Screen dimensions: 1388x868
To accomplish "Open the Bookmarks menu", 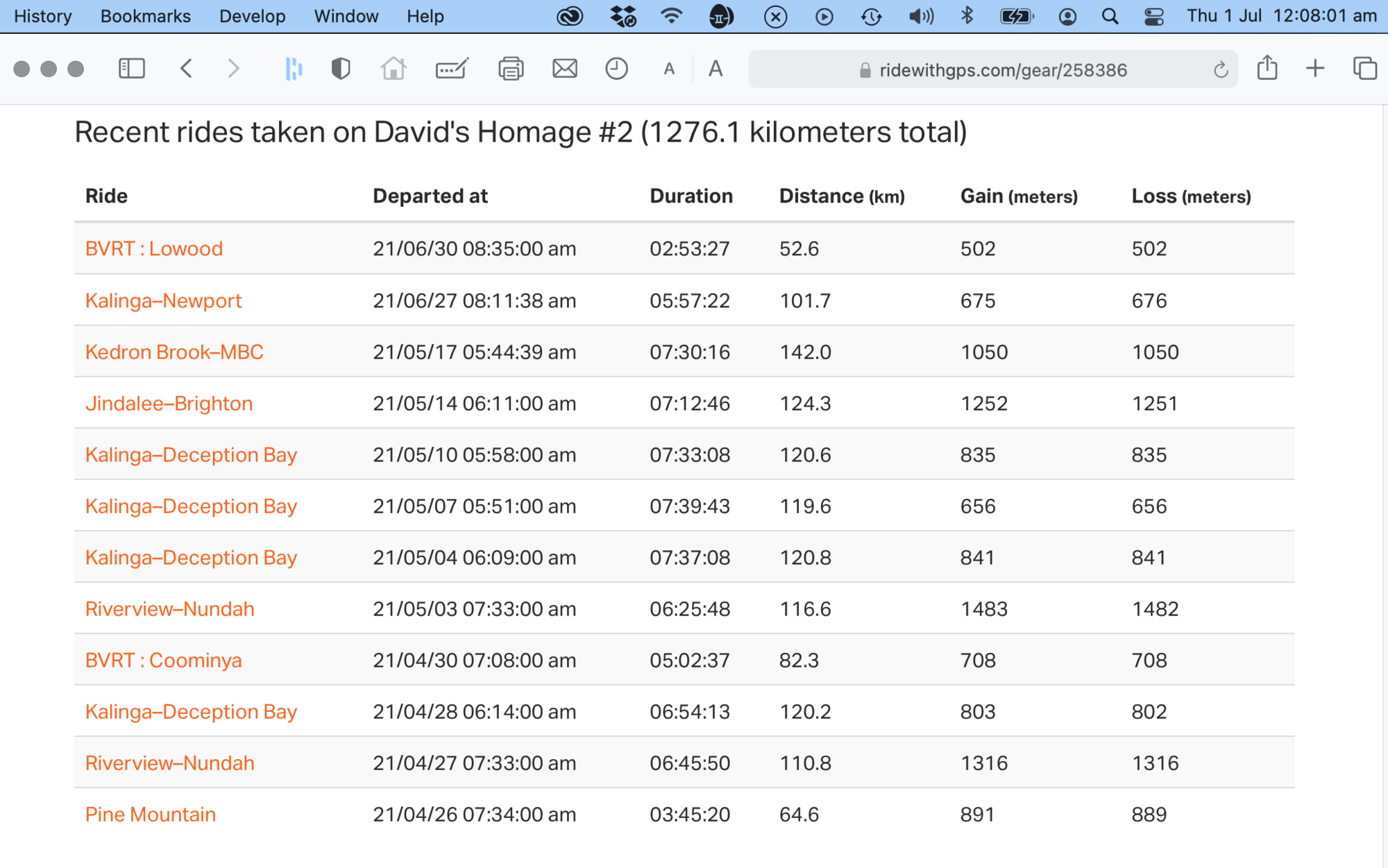I will coord(145,16).
